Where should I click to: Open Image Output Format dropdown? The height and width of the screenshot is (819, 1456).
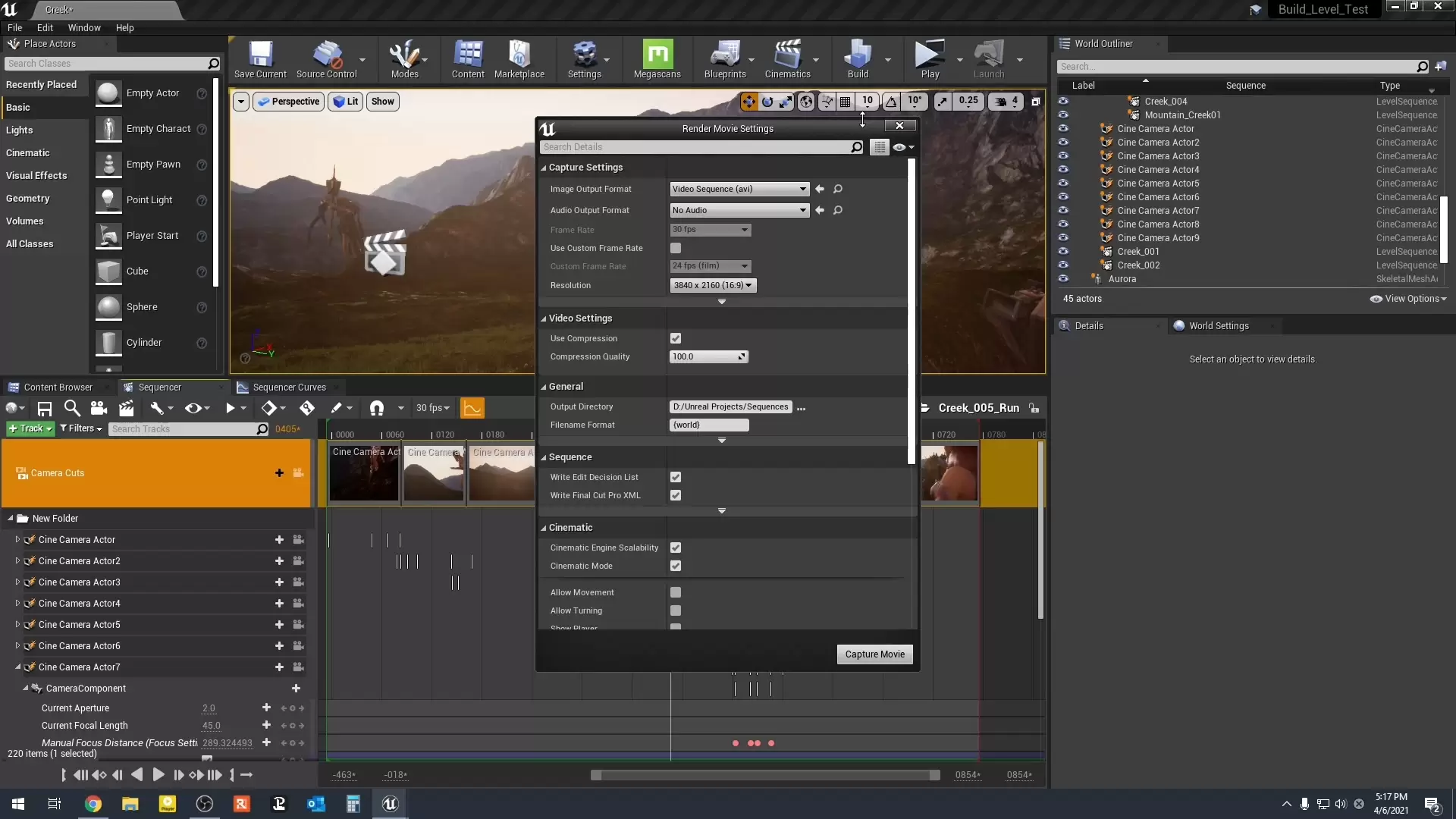tap(739, 189)
